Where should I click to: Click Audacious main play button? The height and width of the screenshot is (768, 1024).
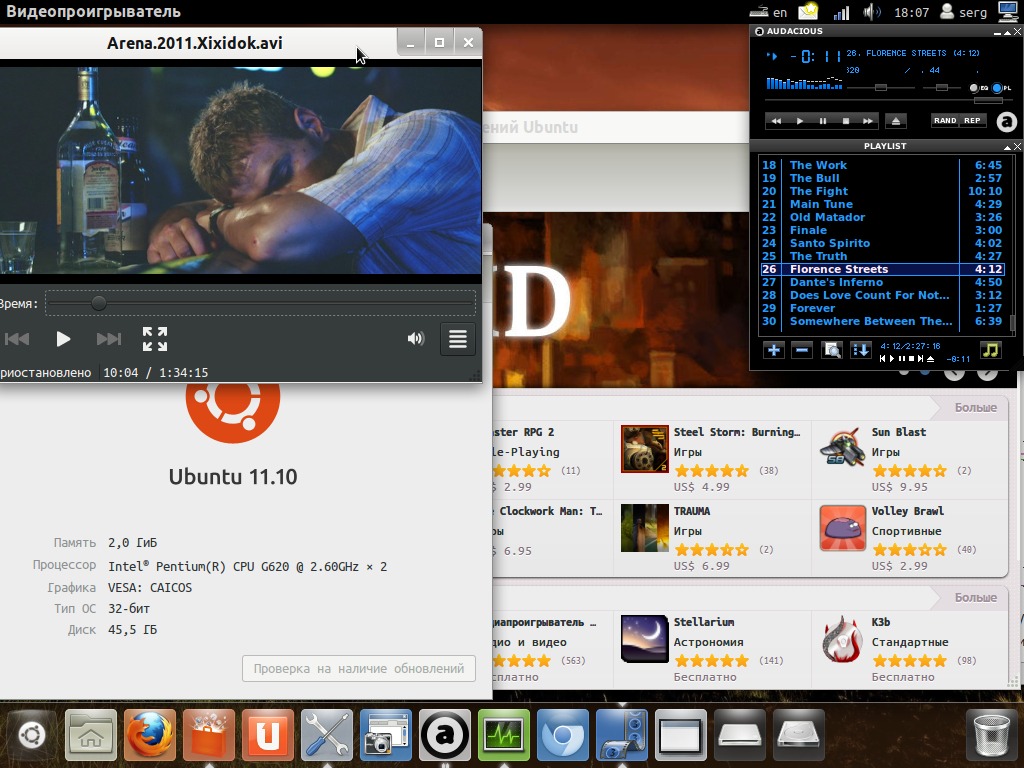[799, 121]
